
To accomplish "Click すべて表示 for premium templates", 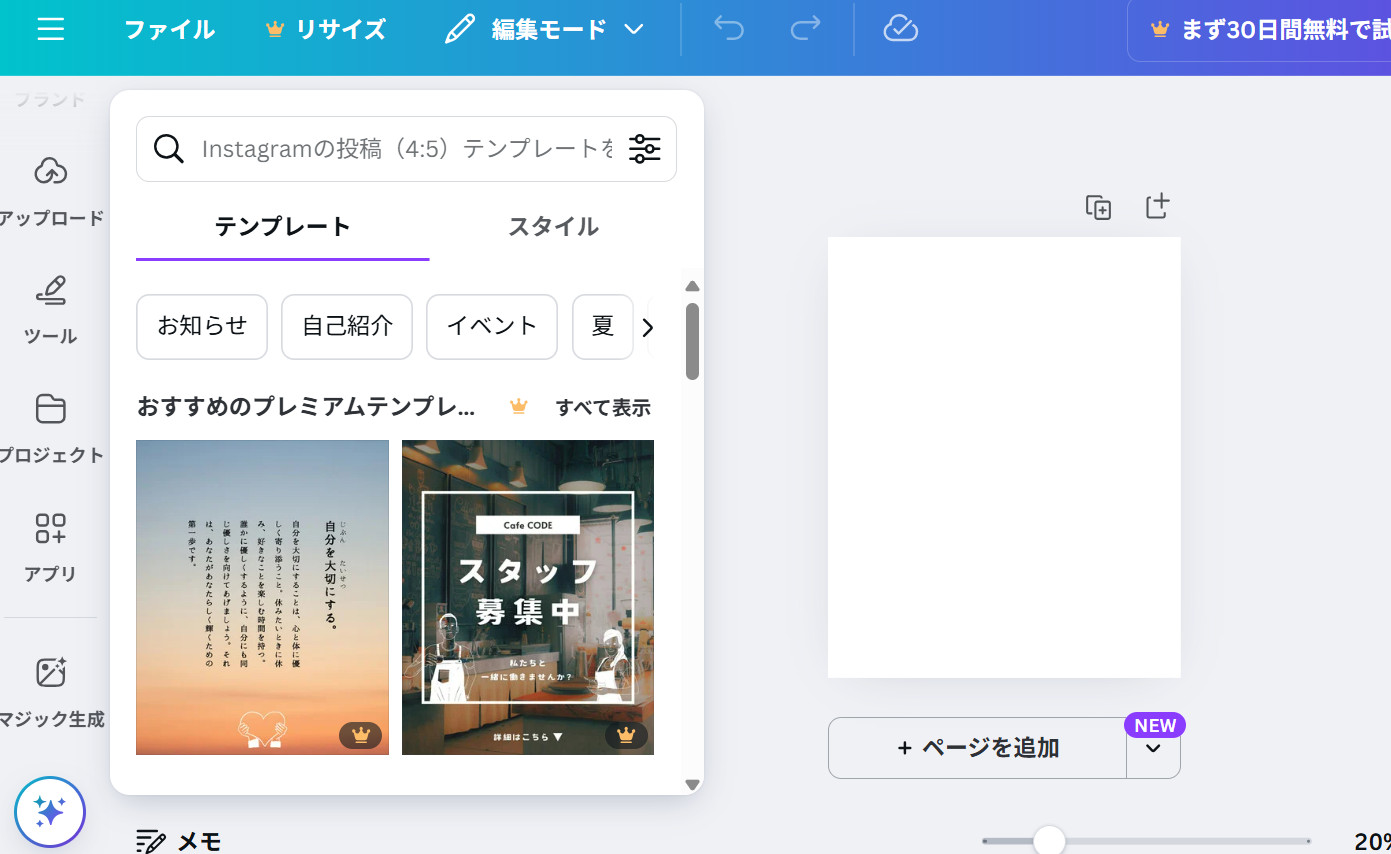I will click(603, 407).
